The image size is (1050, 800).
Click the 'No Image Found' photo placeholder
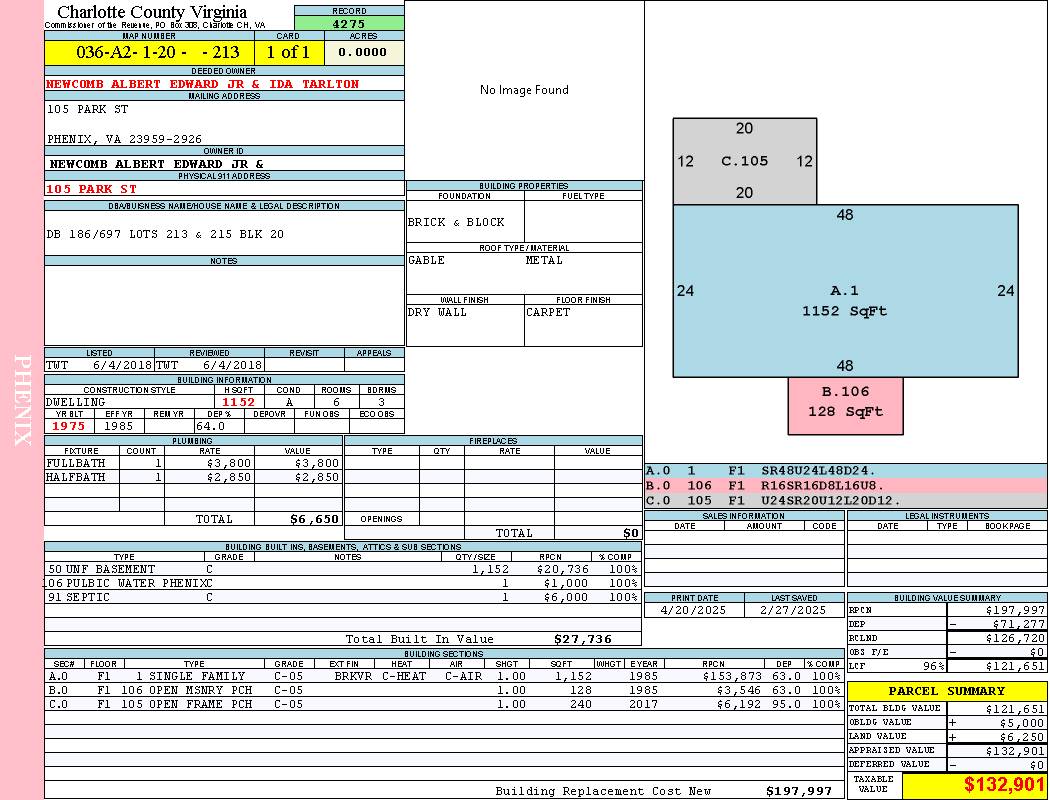524,90
